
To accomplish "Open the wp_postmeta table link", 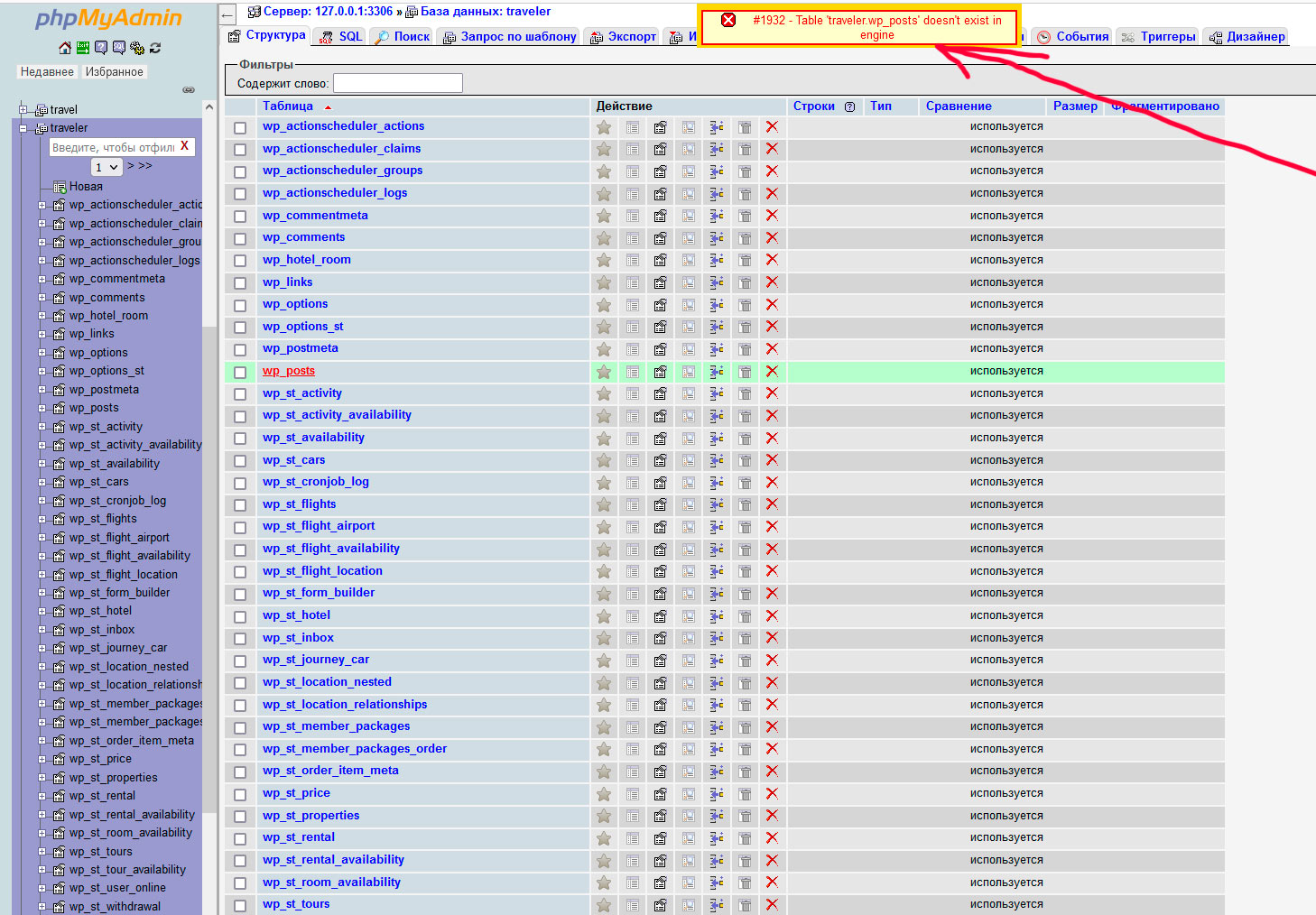I will coord(300,348).
